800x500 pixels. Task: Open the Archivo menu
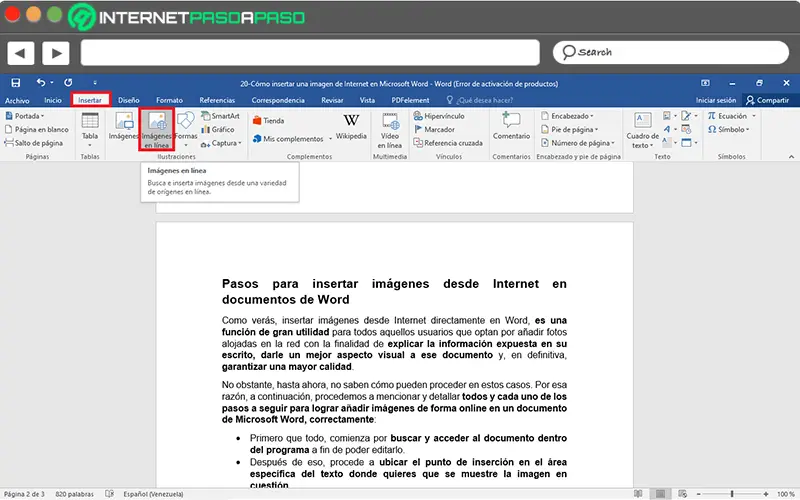17,100
